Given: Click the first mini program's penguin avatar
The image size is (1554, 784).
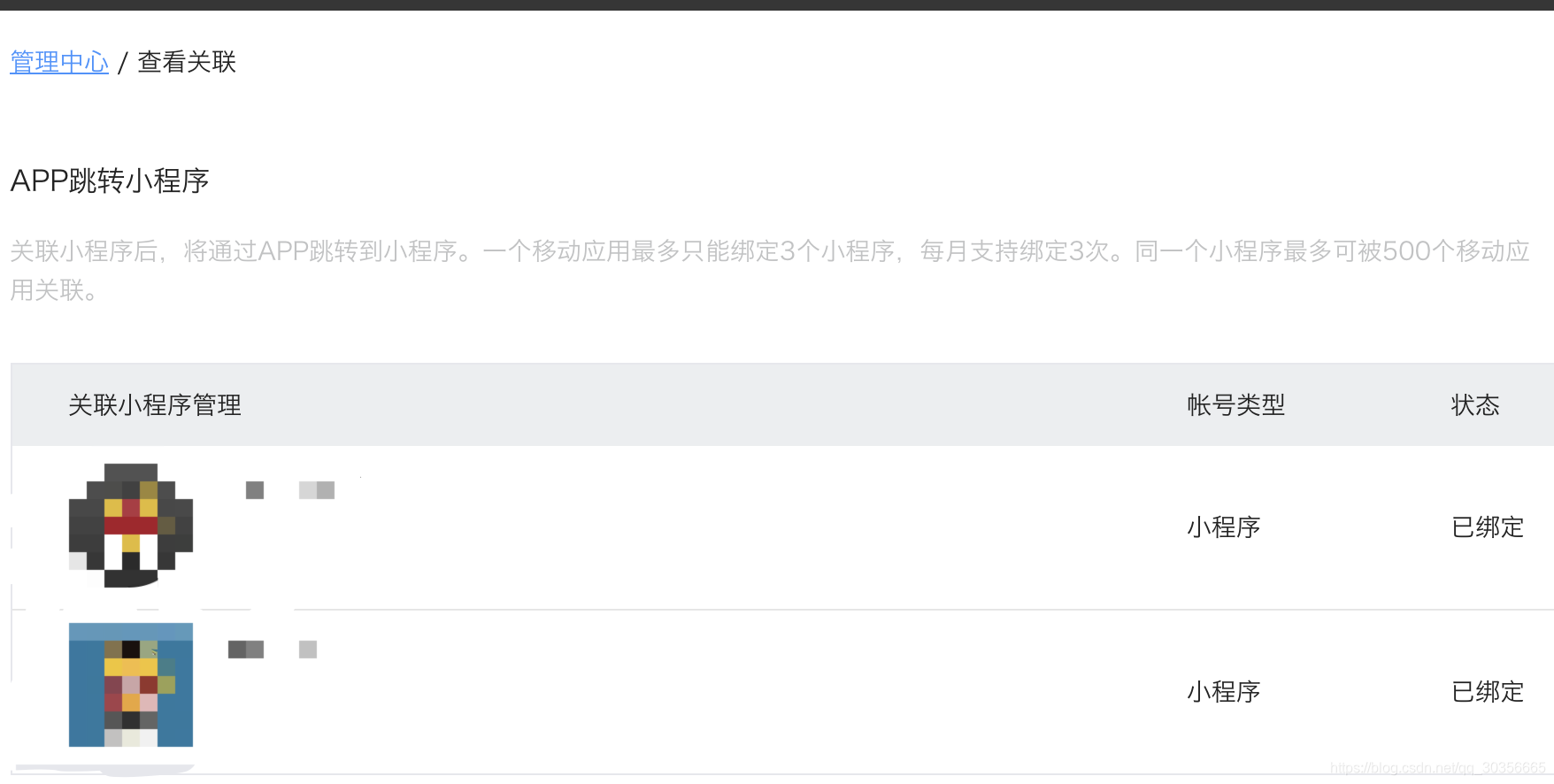Looking at the screenshot, I should (x=131, y=525).
